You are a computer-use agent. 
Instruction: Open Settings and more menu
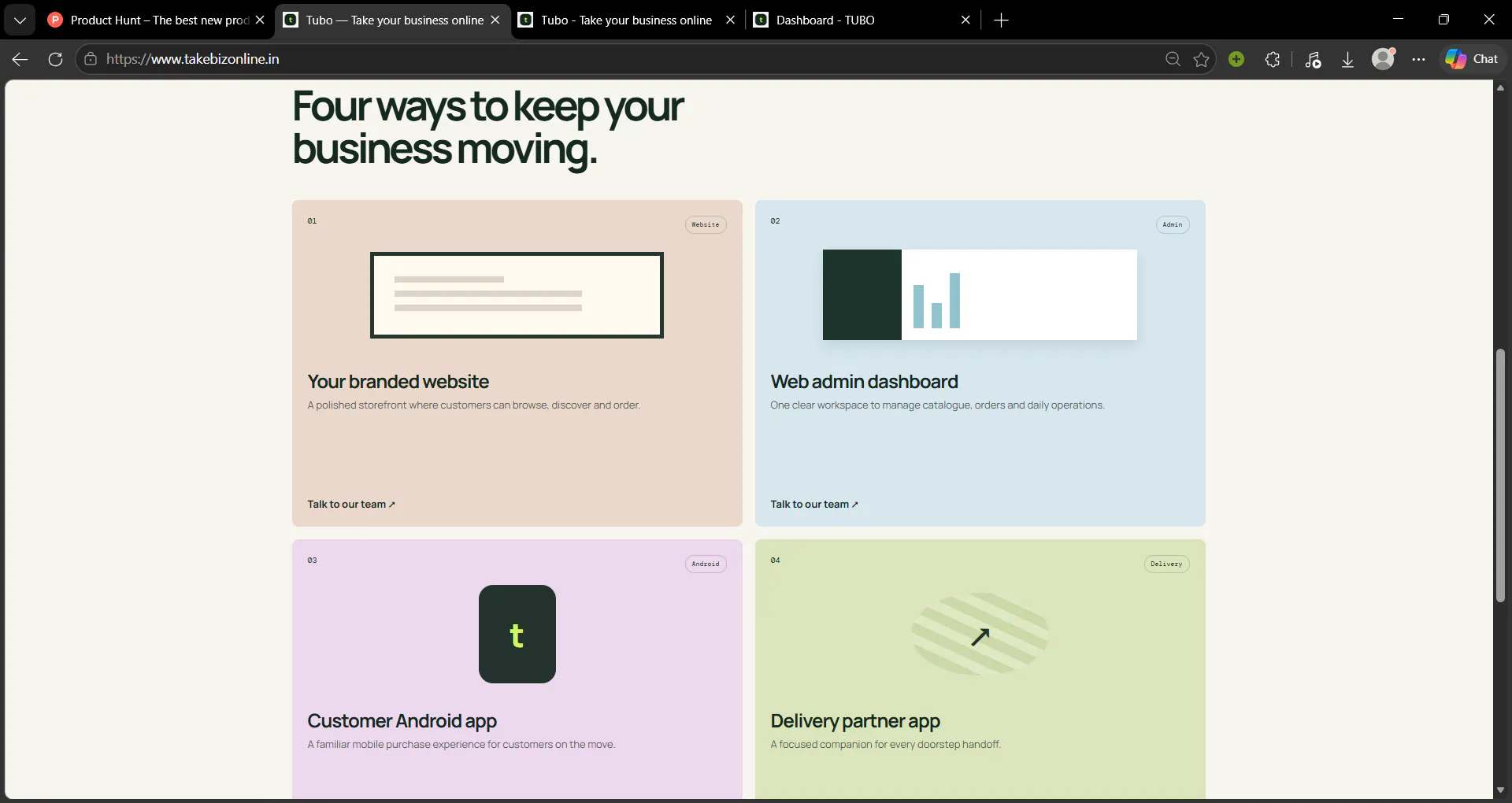tap(1418, 59)
